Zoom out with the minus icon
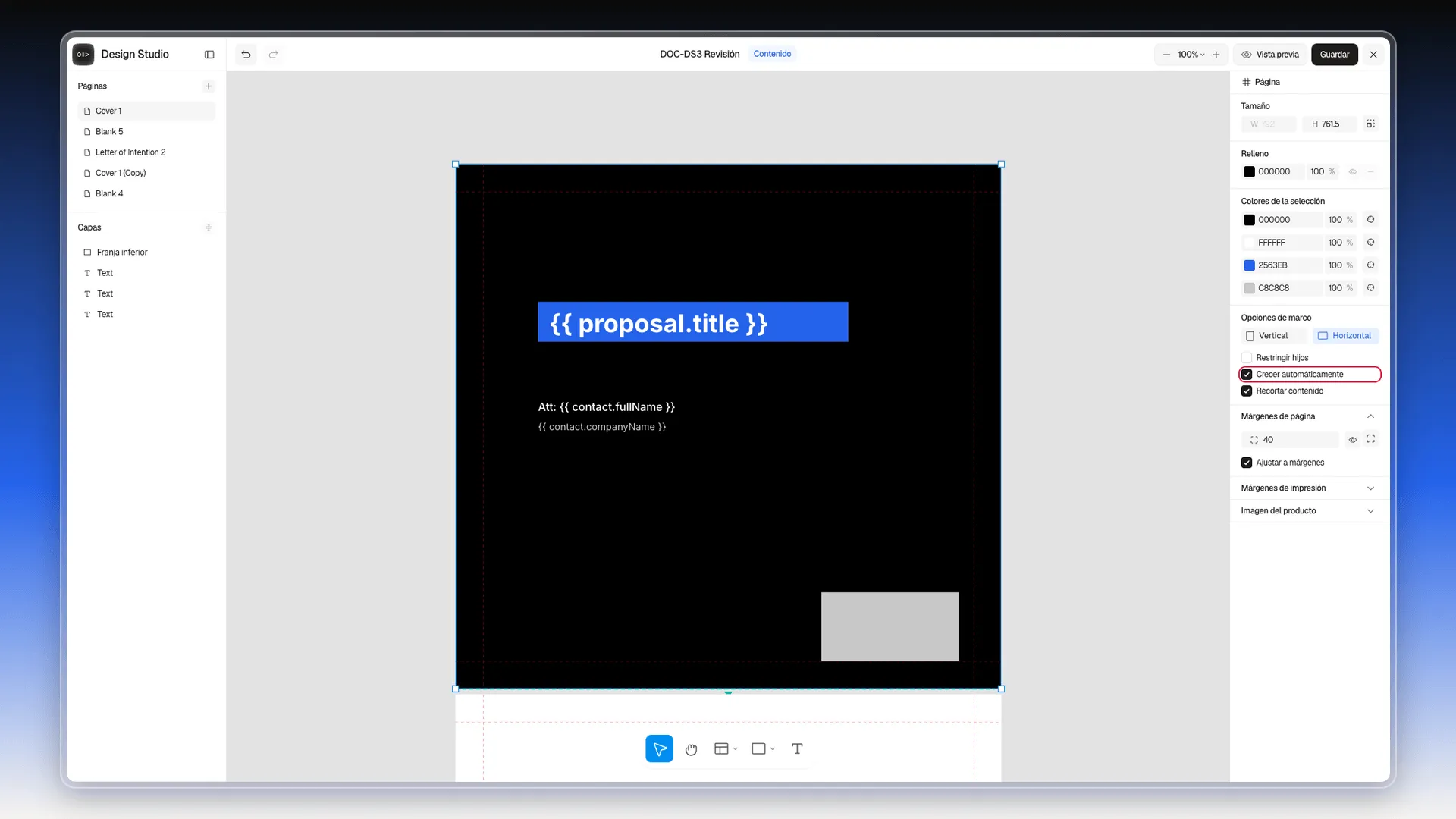This screenshot has height=819, width=1456. (1166, 55)
